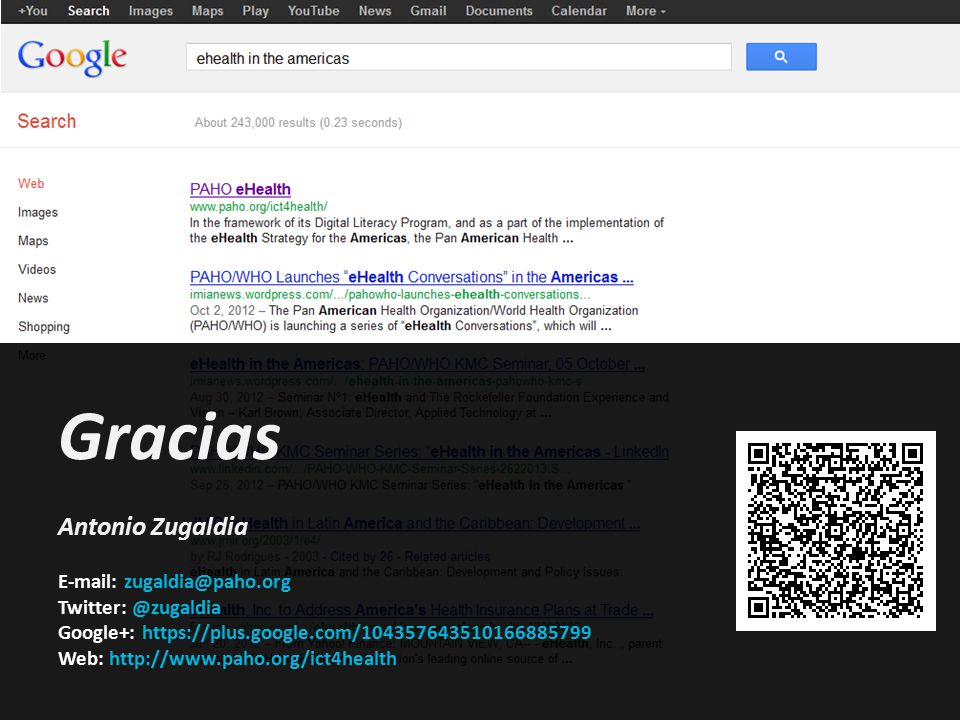Open Documents in the top bar

499,11
